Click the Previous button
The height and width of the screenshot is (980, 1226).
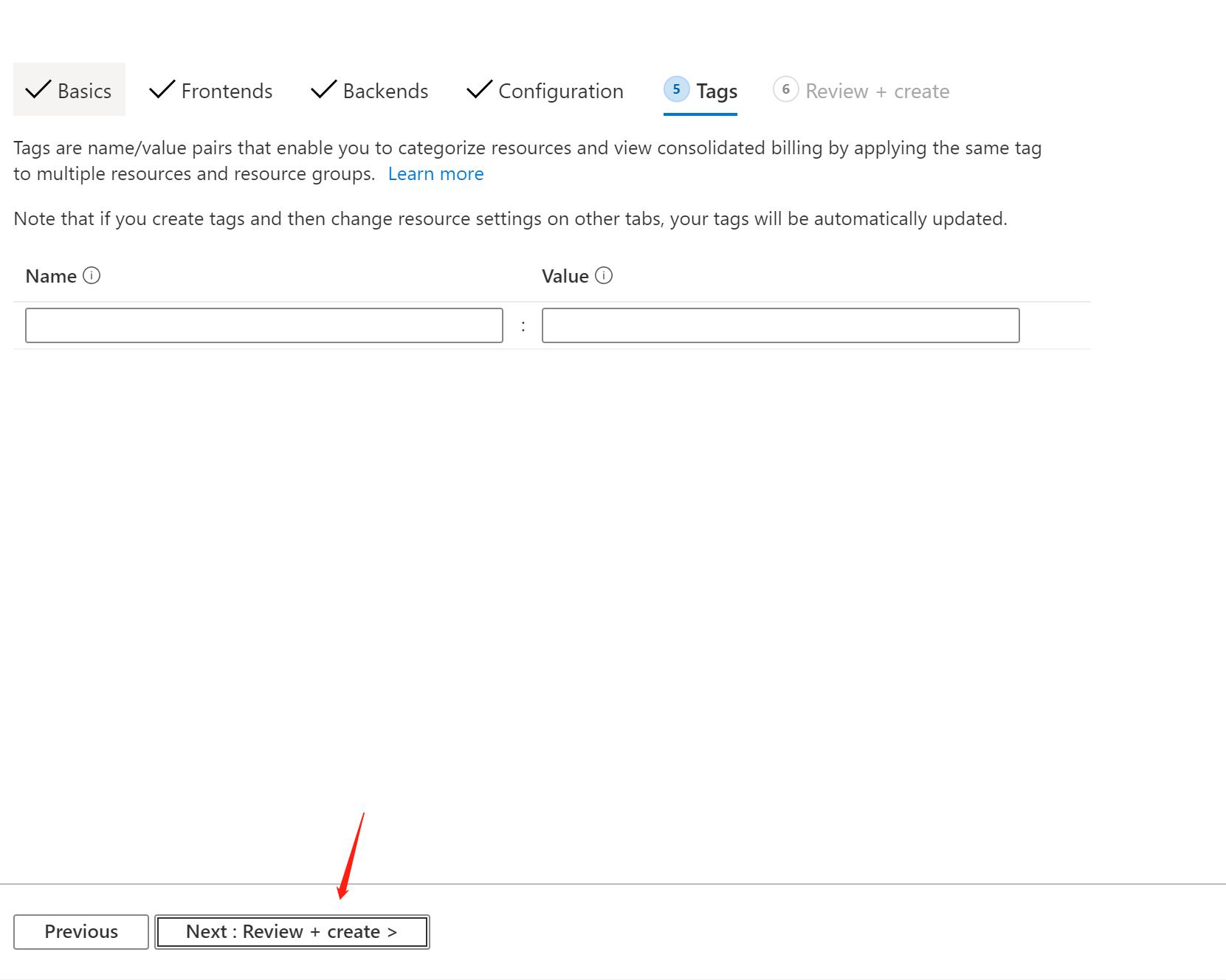(80, 931)
